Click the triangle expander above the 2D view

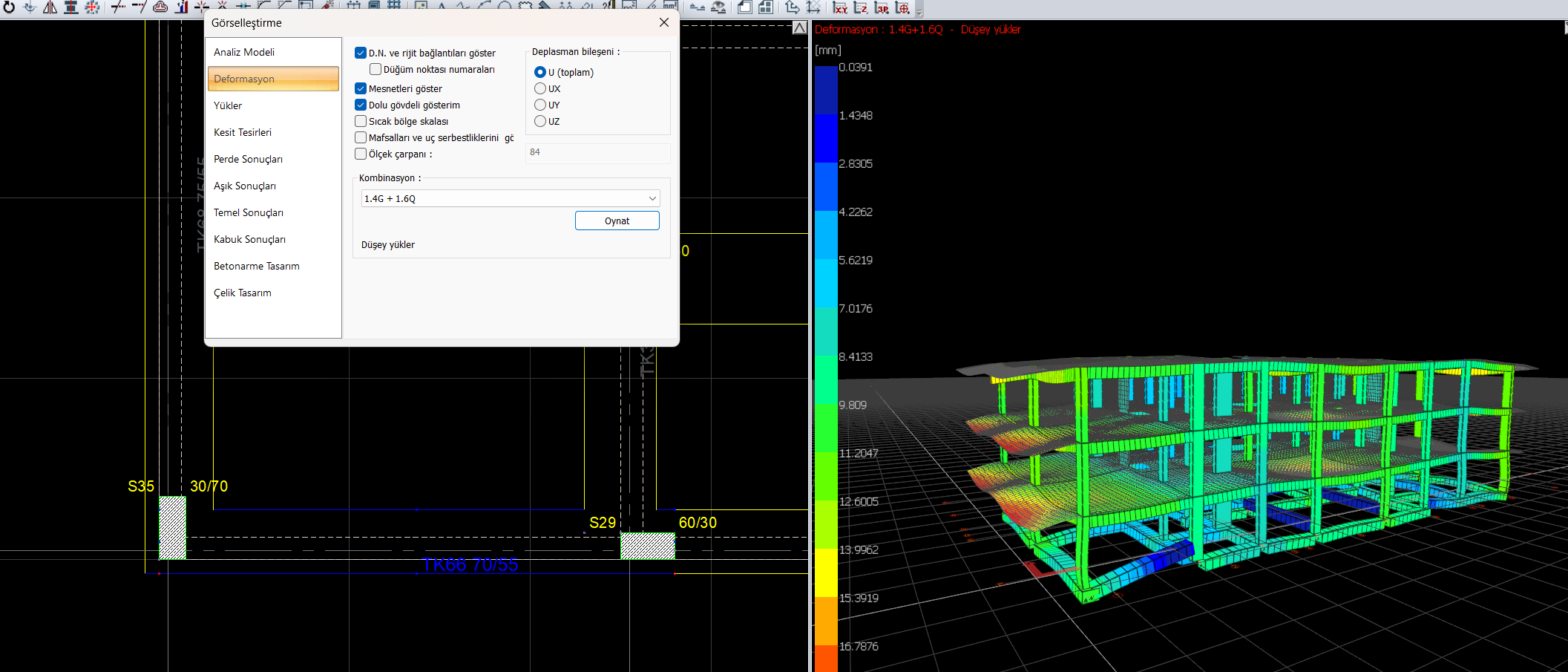pos(799,28)
